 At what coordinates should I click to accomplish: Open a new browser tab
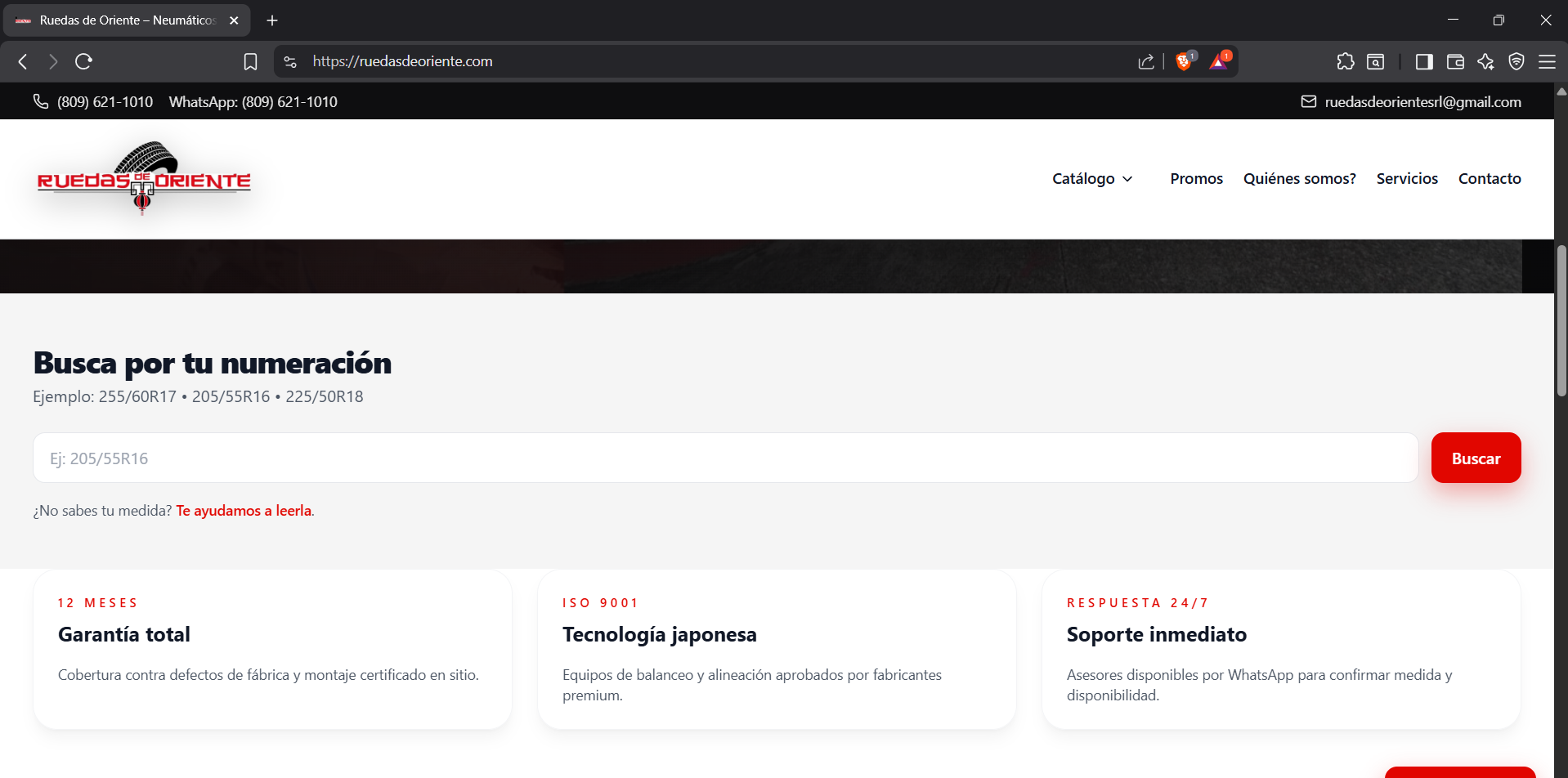(272, 20)
